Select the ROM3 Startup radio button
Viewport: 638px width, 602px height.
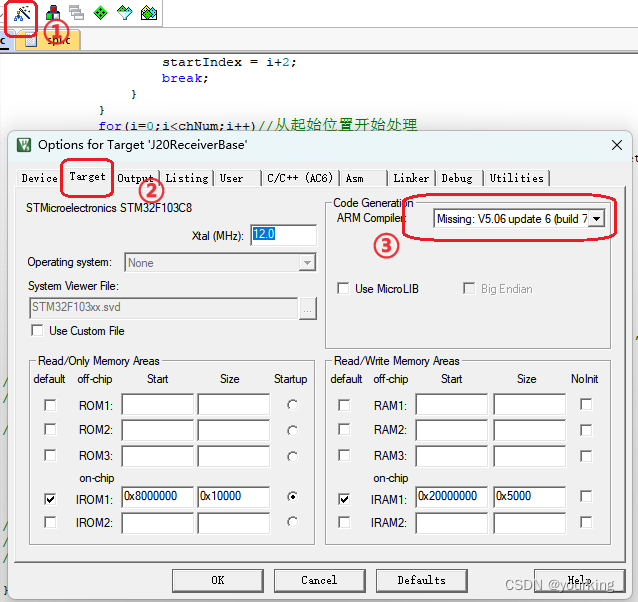[x=292, y=456]
